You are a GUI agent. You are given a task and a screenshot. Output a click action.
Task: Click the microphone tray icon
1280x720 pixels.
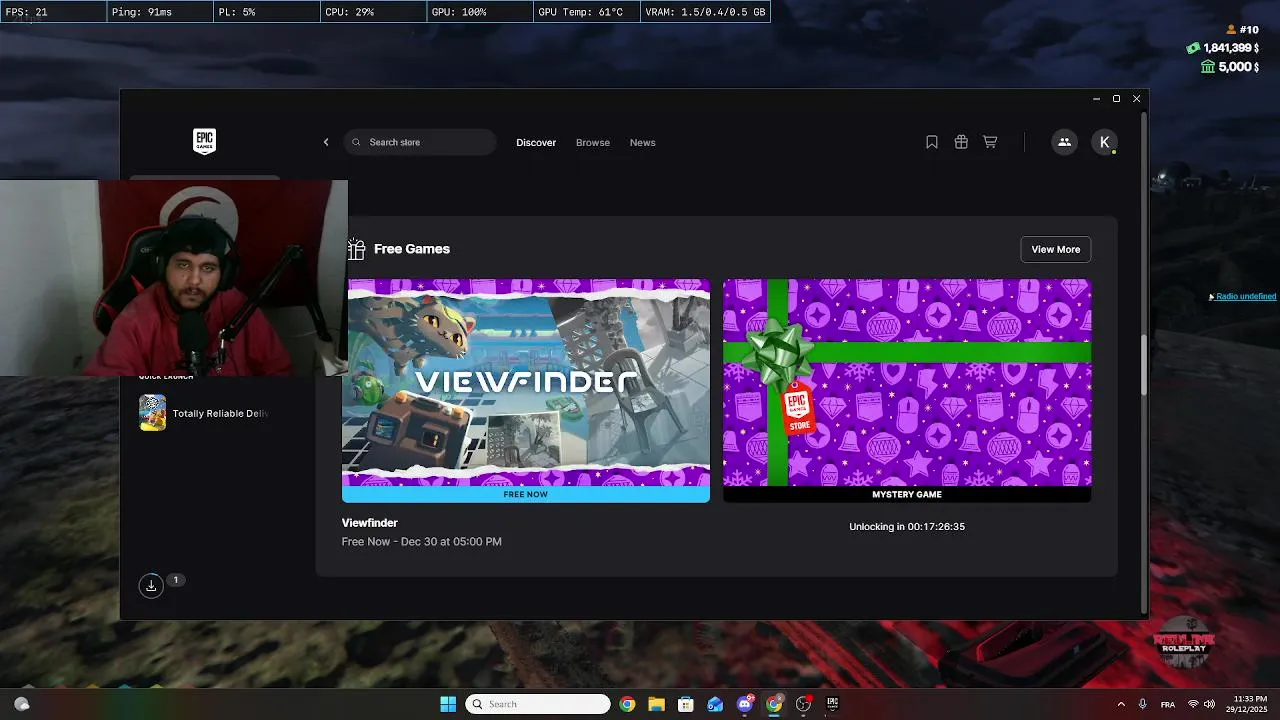coord(1144,704)
